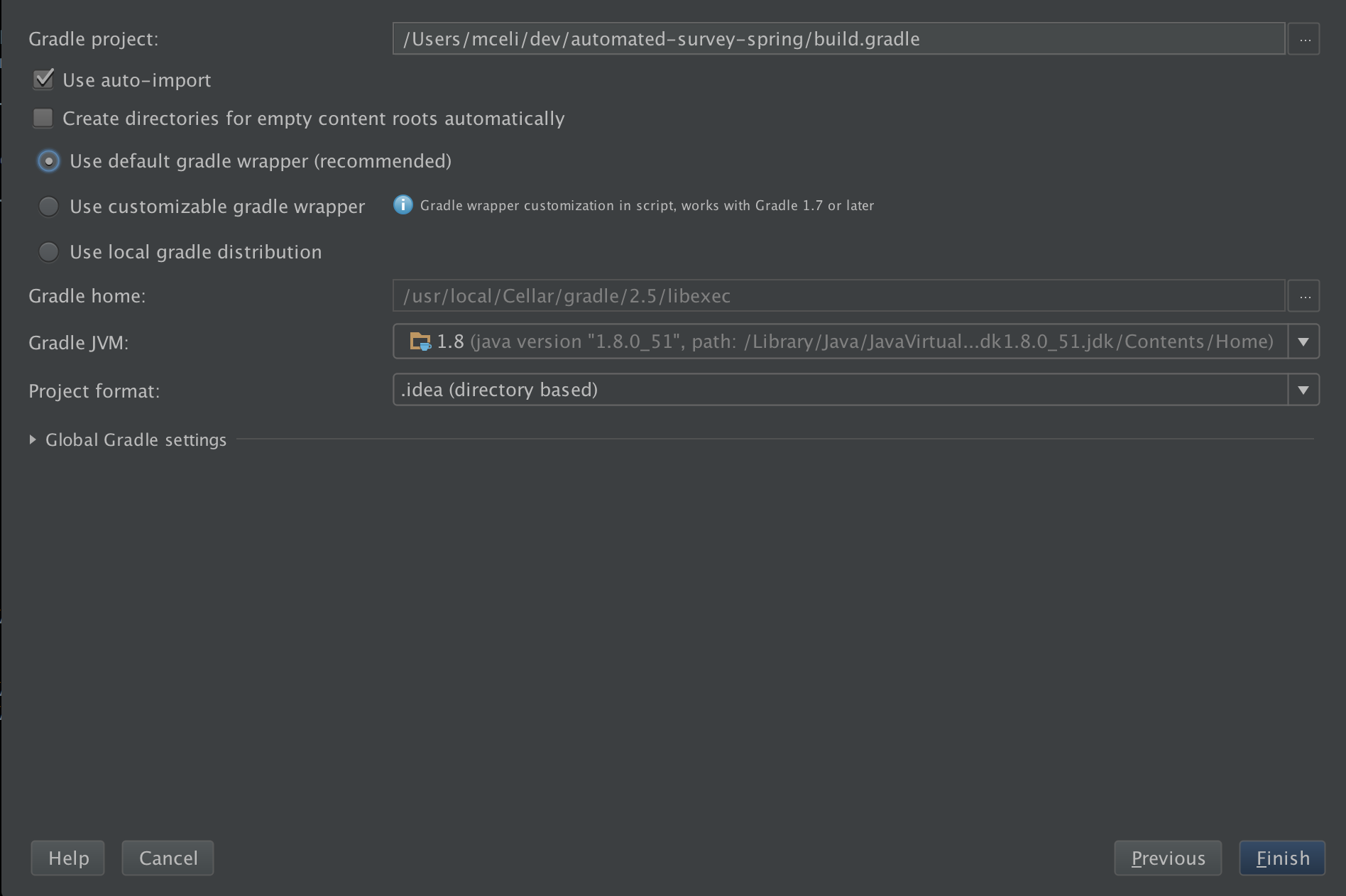The image size is (1346, 896).
Task: Click the Finish button
Action: click(1282, 858)
